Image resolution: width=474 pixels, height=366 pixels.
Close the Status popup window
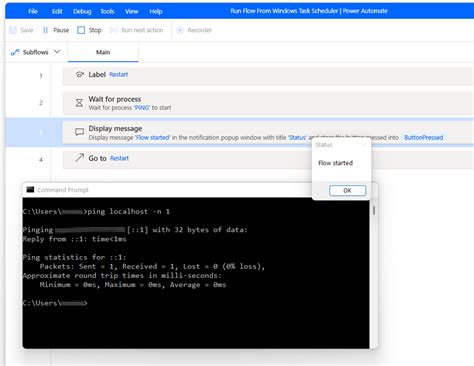[364, 144]
